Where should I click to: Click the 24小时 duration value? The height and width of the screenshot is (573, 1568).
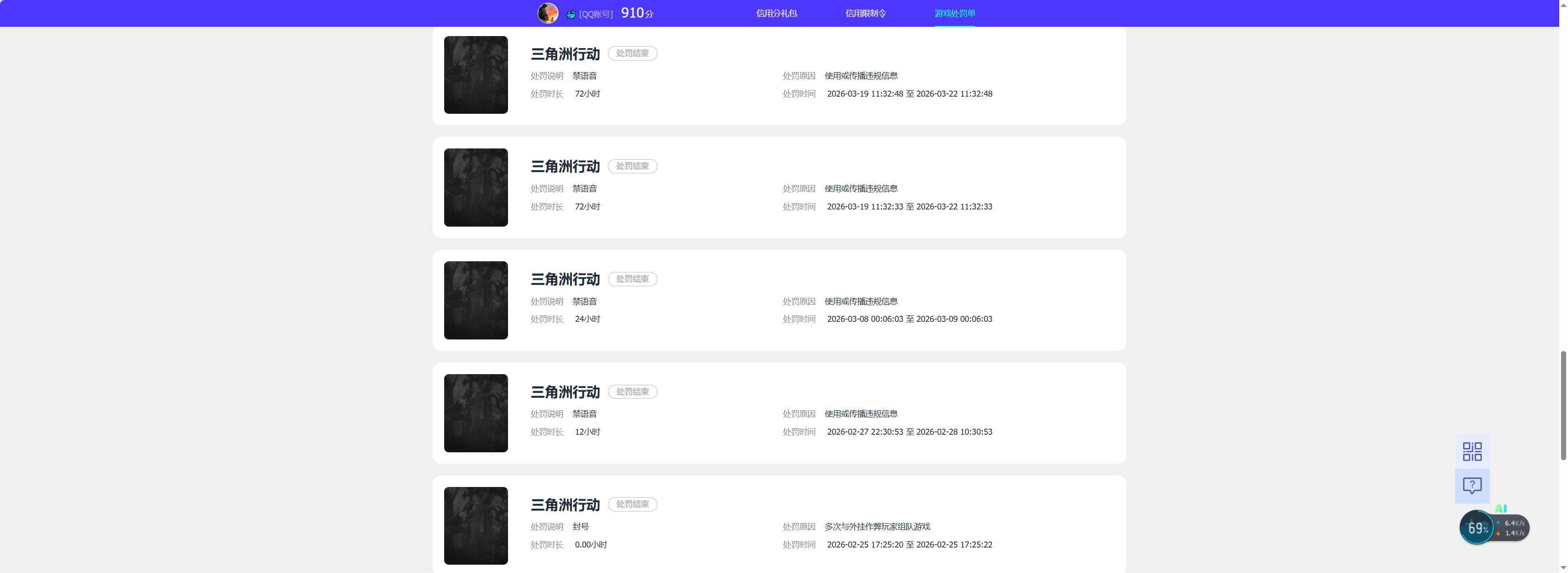[x=588, y=319]
